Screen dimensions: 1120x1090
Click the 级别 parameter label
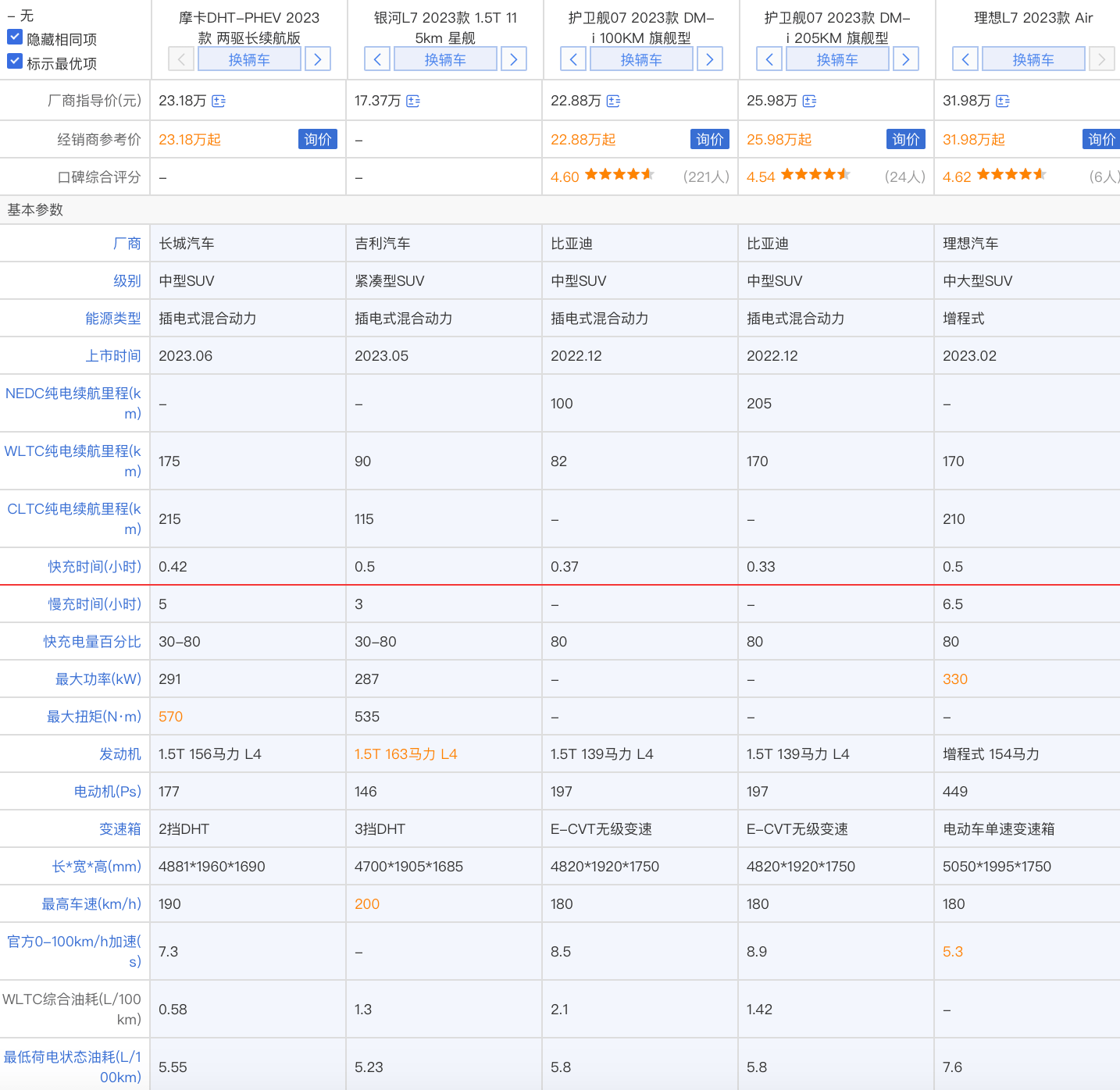point(127,281)
